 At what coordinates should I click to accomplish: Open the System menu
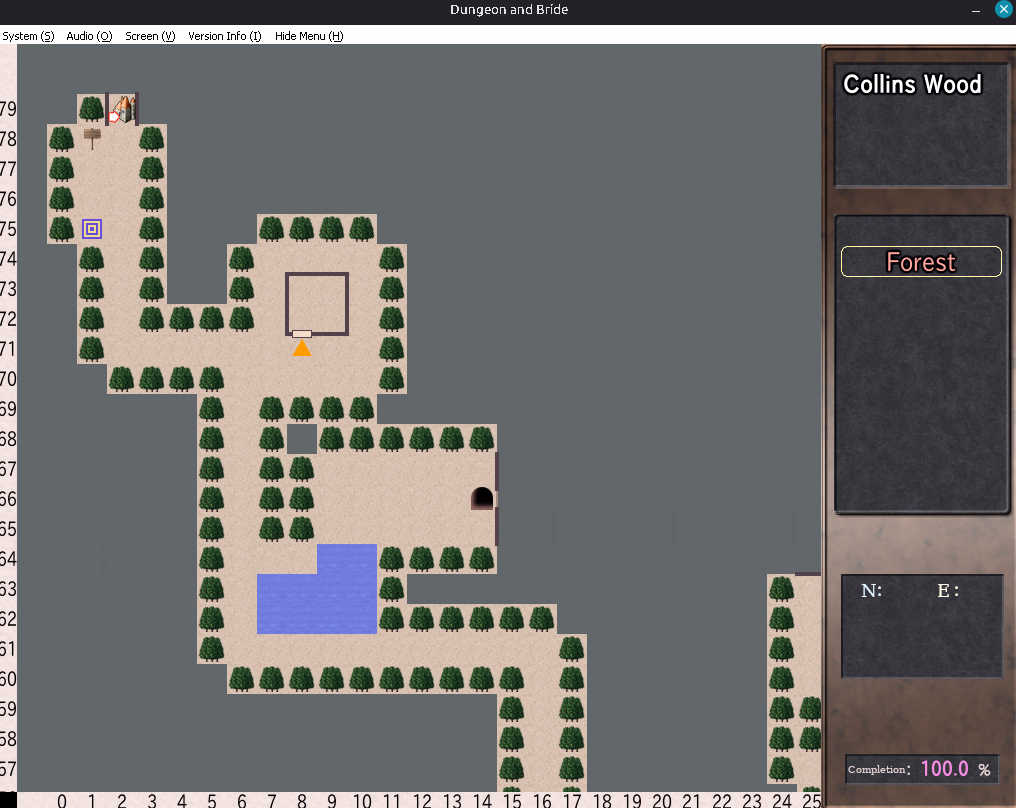tap(28, 36)
